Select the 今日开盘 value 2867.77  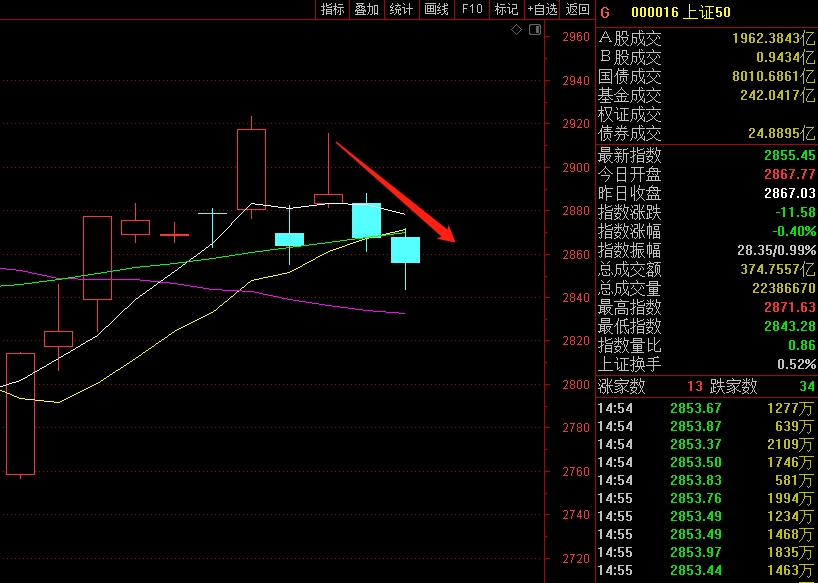tap(790, 174)
